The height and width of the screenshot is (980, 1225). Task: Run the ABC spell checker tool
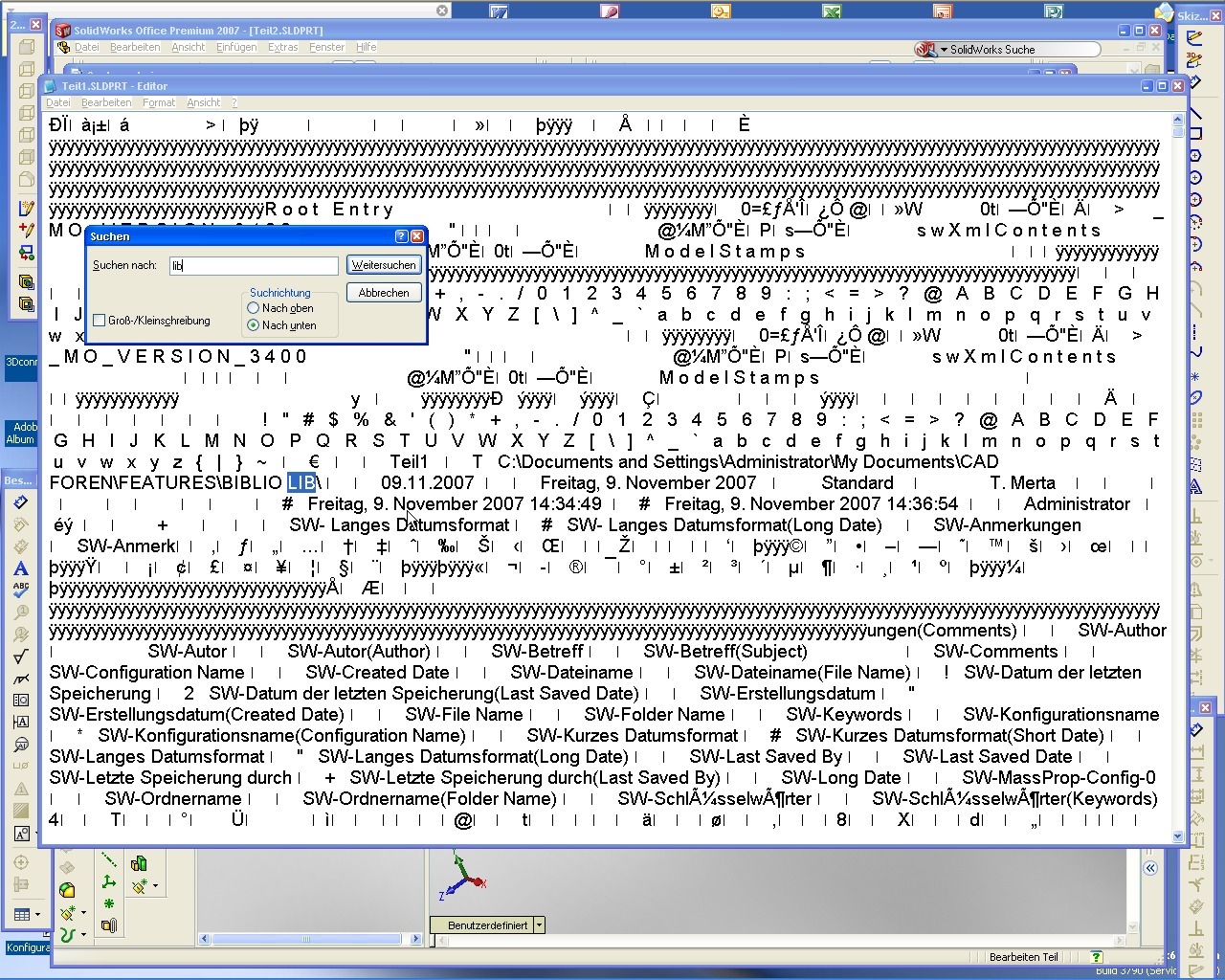pos(21,590)
